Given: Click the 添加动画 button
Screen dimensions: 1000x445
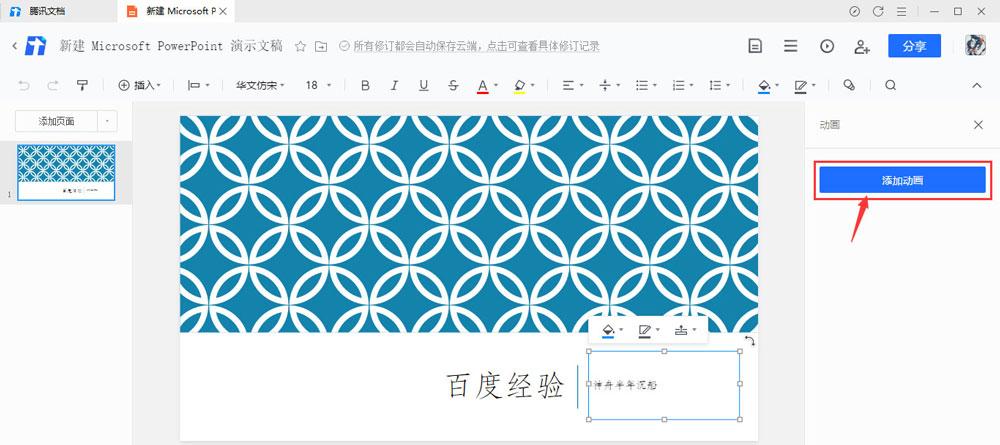Looking at the screenshot, I should coord(902,181).
